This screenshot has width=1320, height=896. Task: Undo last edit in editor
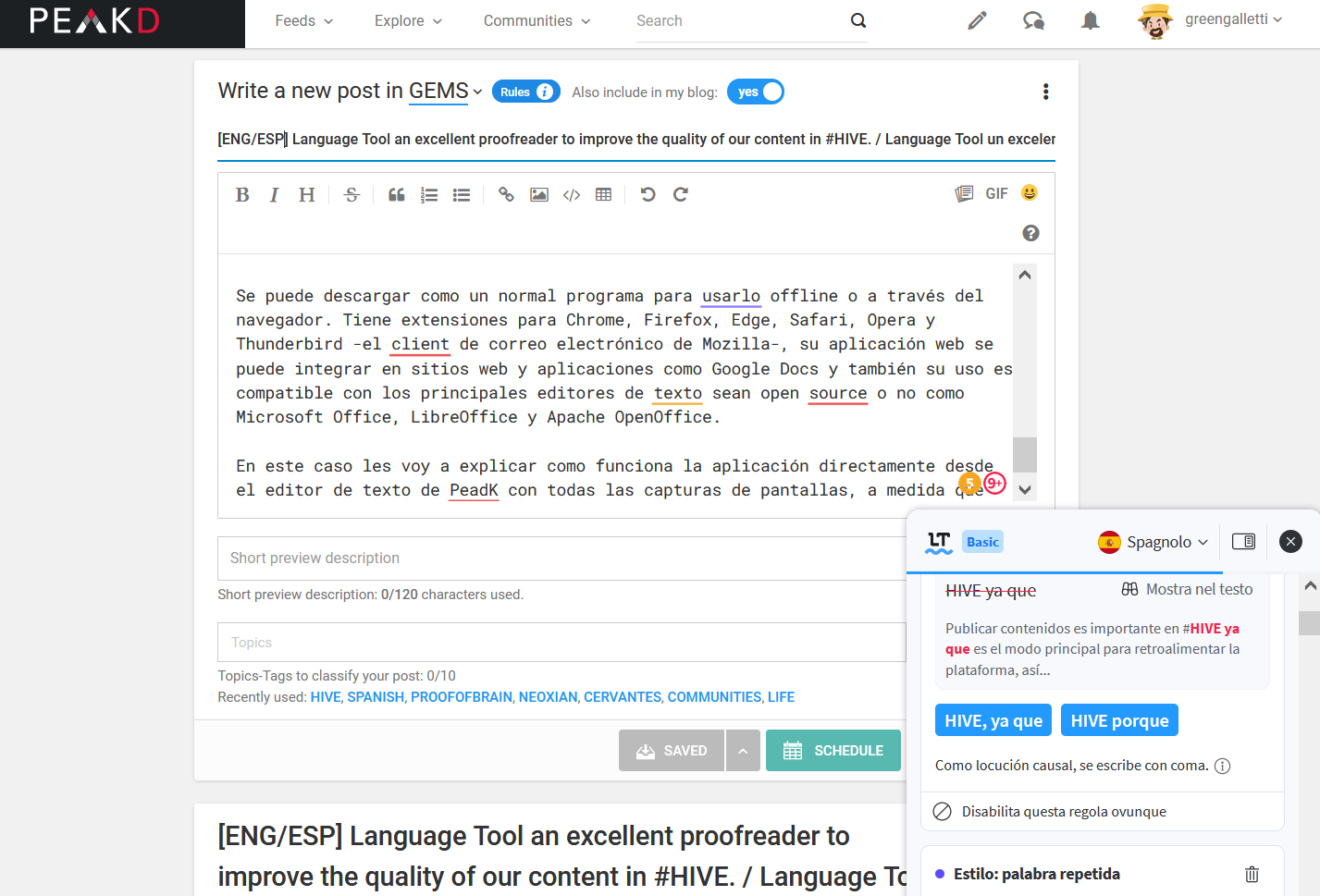click(648, 194)
